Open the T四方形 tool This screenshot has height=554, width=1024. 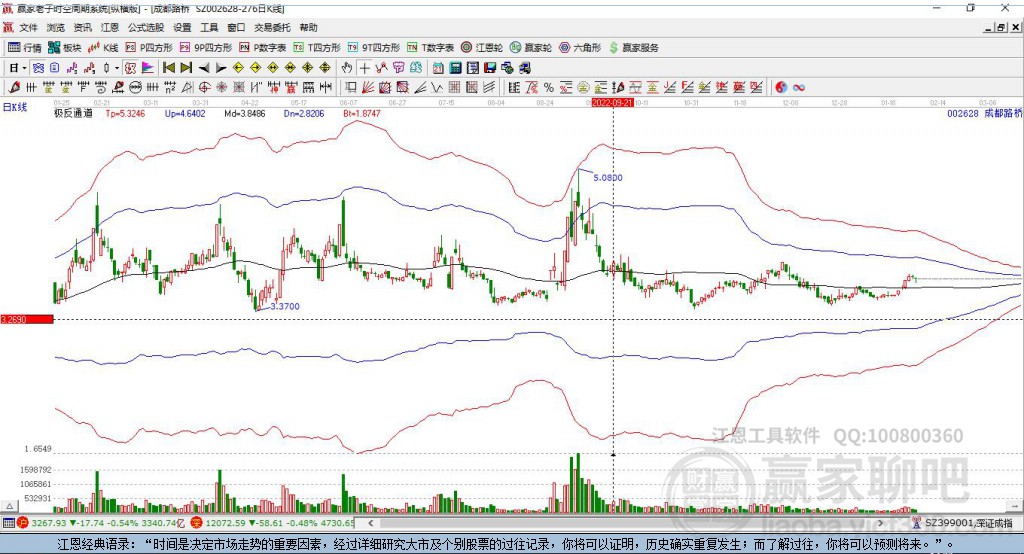[317, 48]
